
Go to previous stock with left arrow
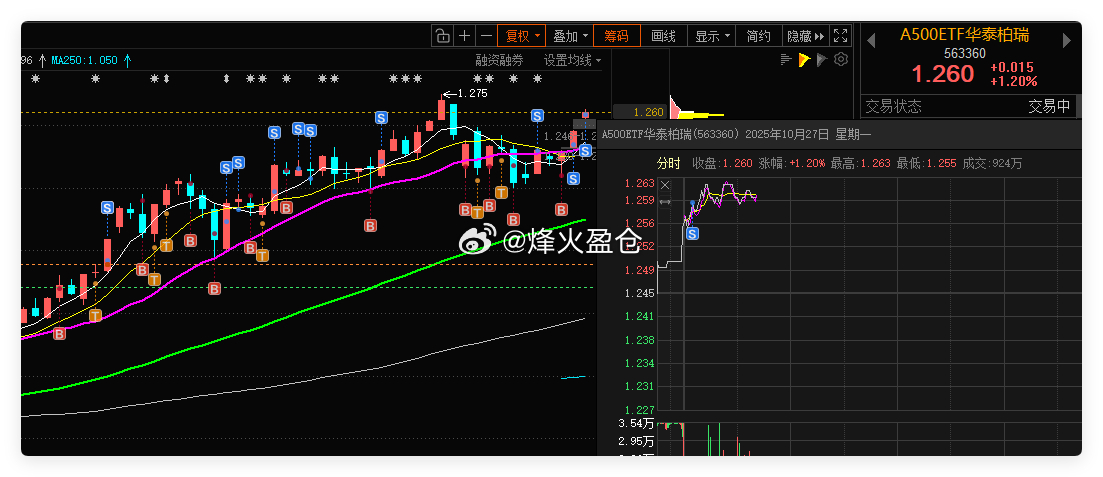[x=871, y=41]
